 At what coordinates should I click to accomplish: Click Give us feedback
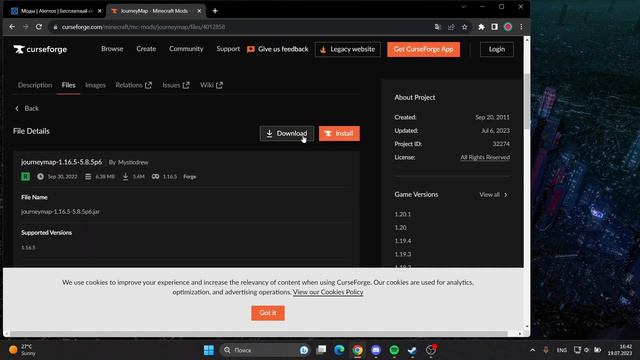tap(278, 49)
